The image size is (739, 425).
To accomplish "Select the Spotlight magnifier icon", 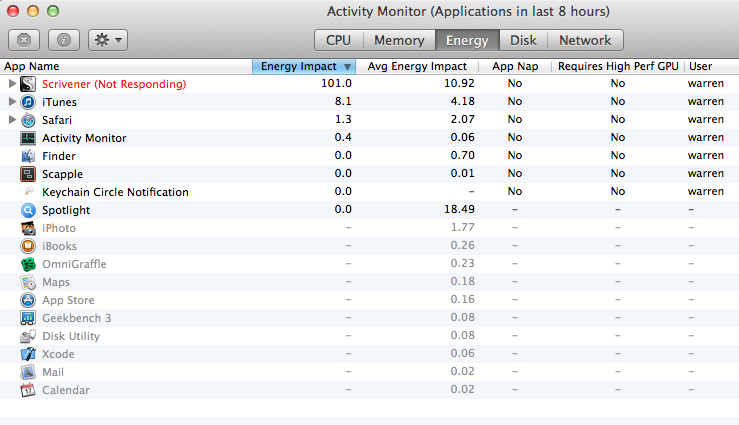I will tap(28, 210).
